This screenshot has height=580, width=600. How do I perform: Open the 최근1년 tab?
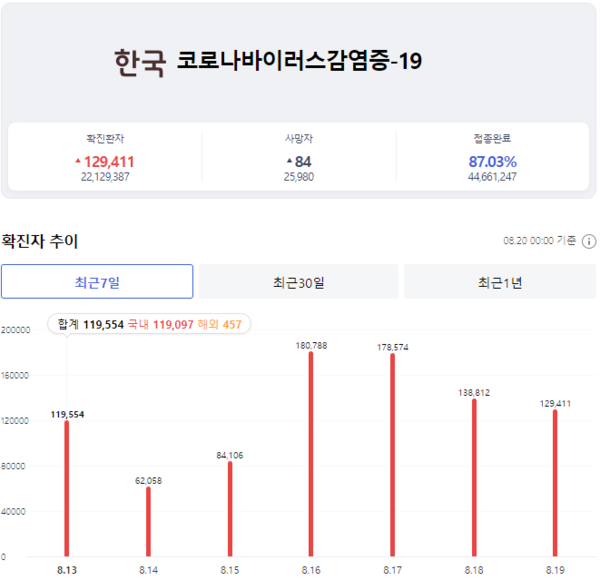500,282
